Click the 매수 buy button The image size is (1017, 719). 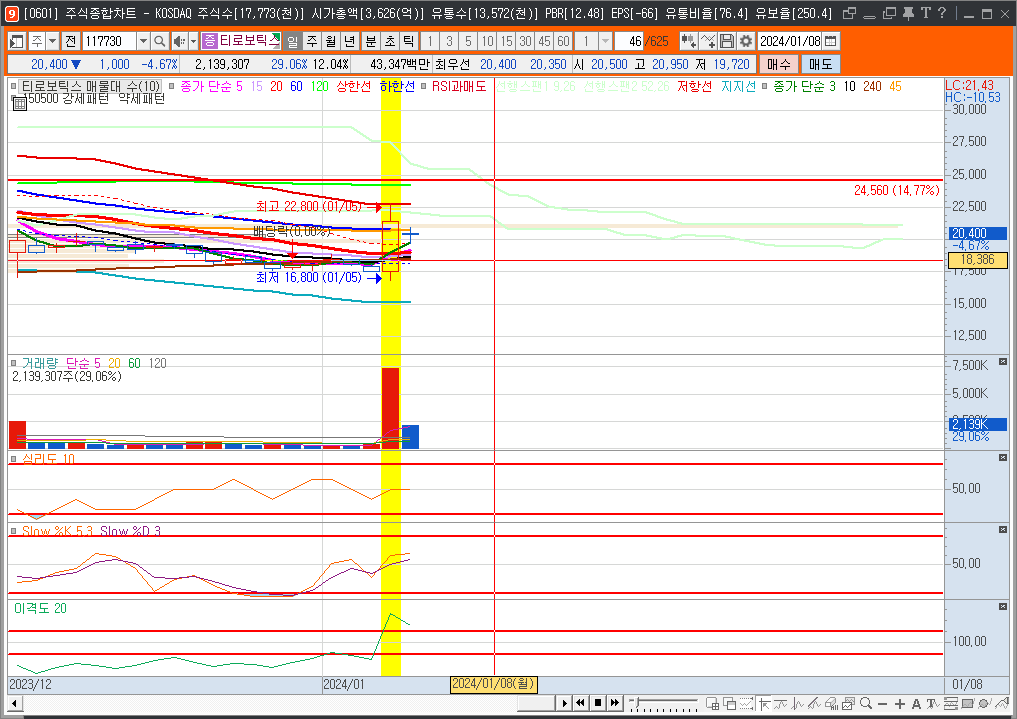(x=778, y=64)
